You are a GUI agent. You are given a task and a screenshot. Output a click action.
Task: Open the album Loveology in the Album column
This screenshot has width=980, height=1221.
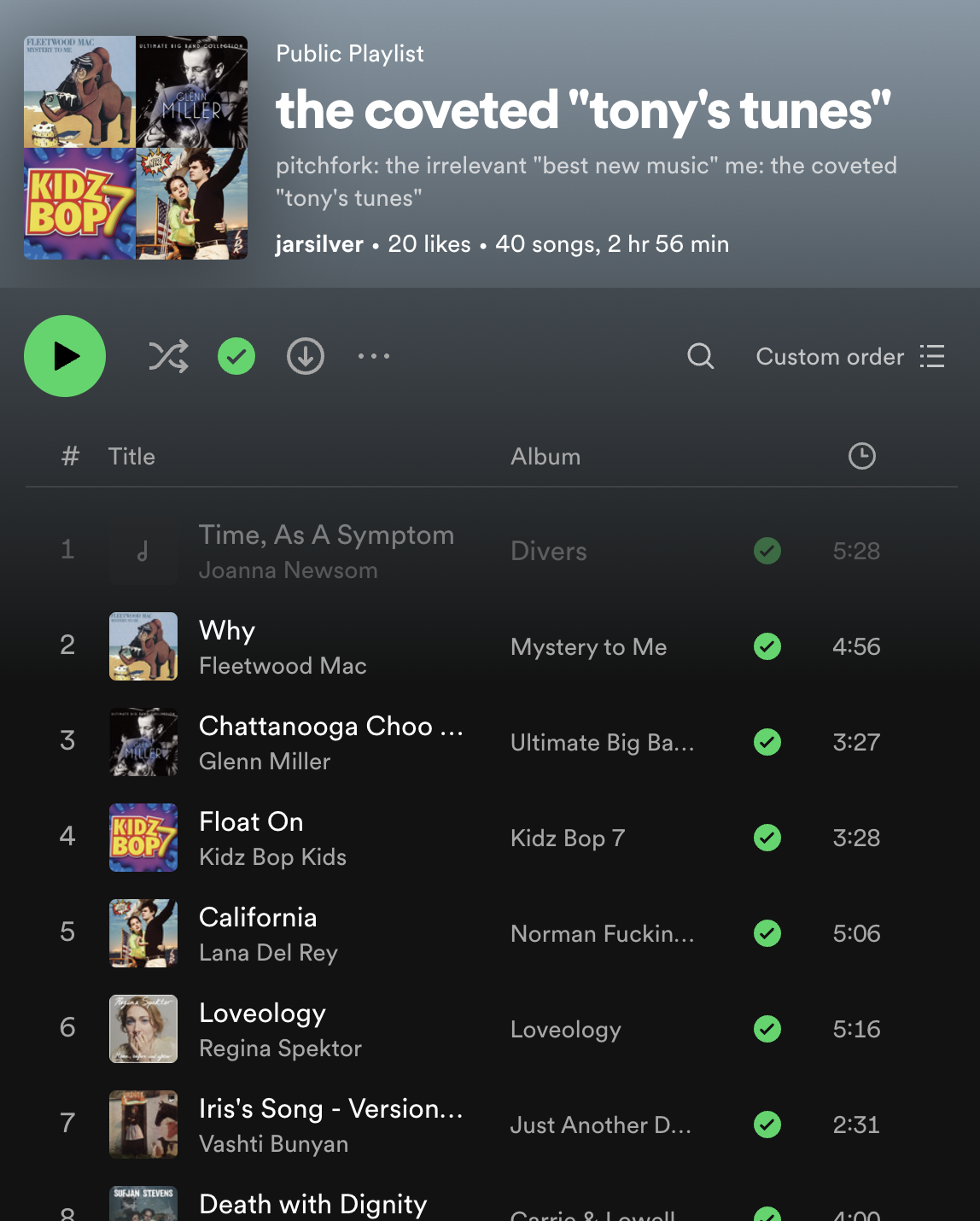pos(566,1030)
